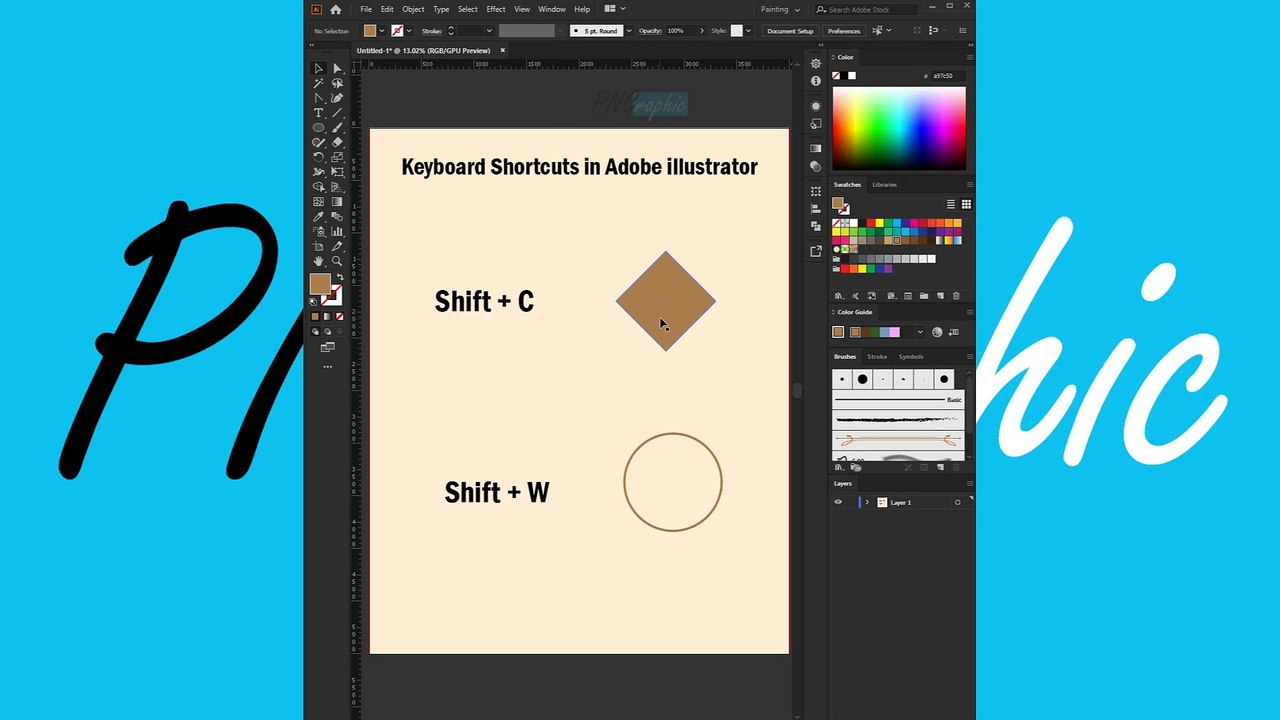Open the Window menu
Viewport: 1280px width, 720px height.
point(552,9)
